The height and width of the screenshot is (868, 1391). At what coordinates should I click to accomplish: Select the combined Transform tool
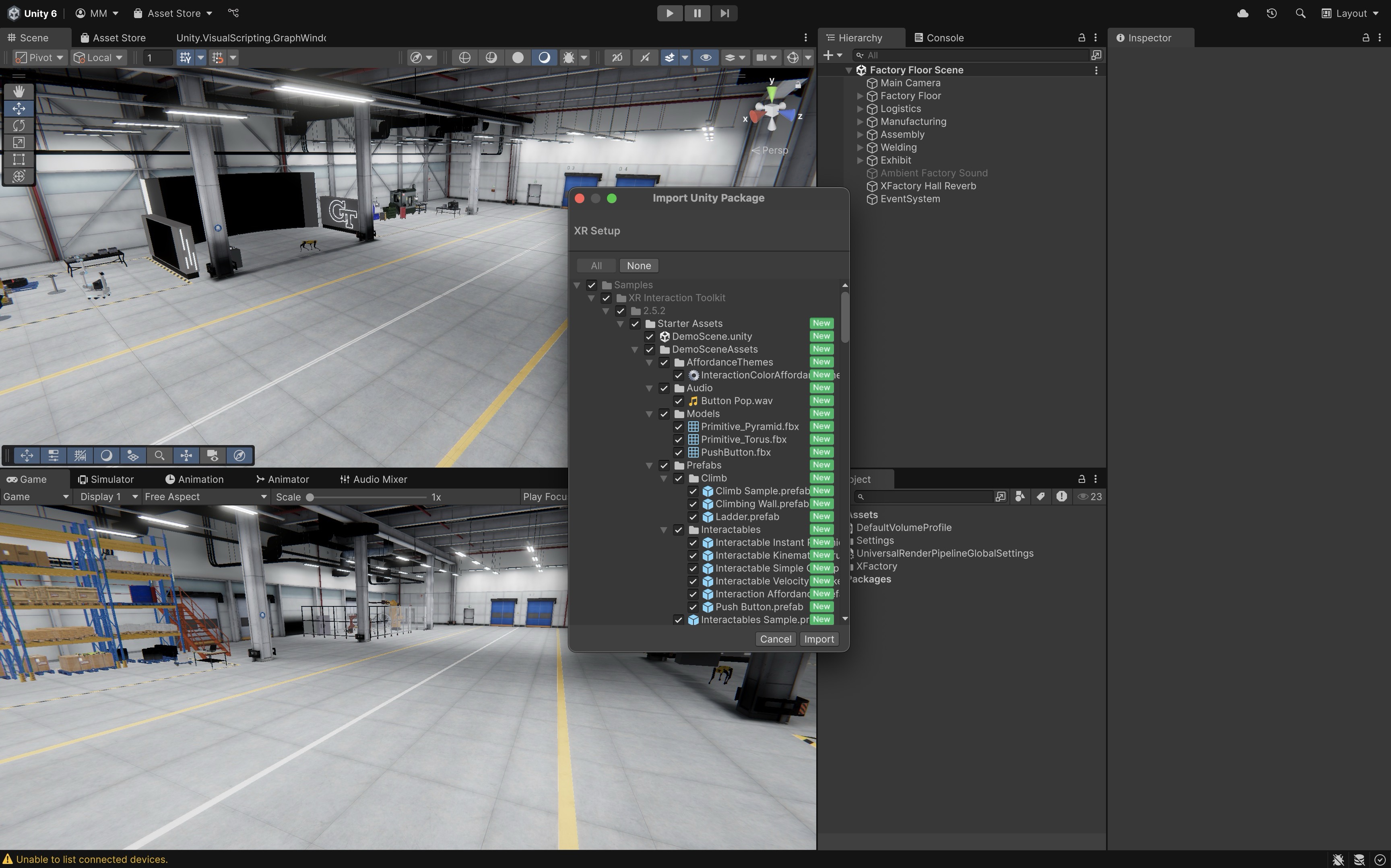[x=19, y=176]
